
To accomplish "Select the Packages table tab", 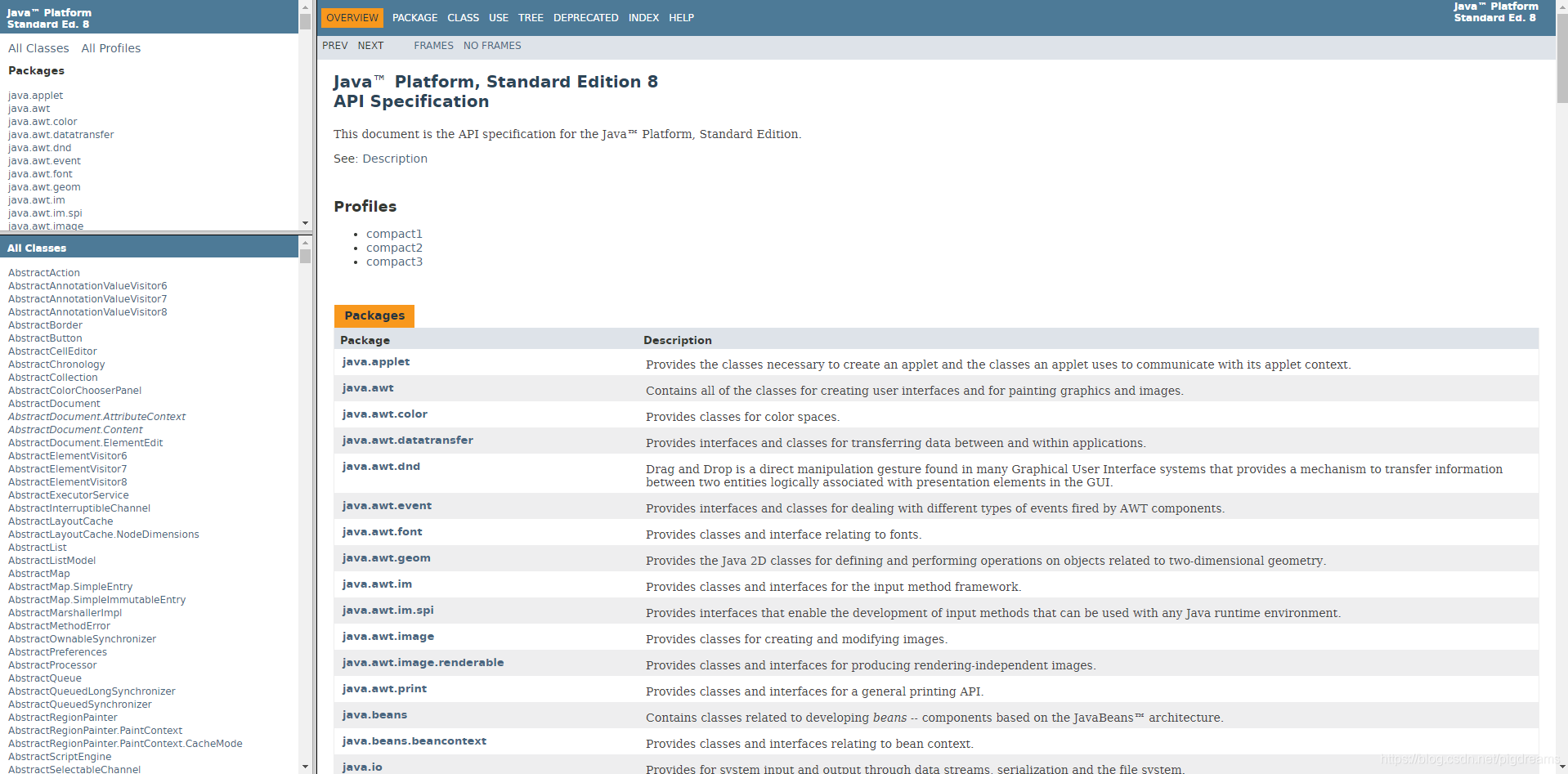I will pyautogui.click(x=374, y=315).
